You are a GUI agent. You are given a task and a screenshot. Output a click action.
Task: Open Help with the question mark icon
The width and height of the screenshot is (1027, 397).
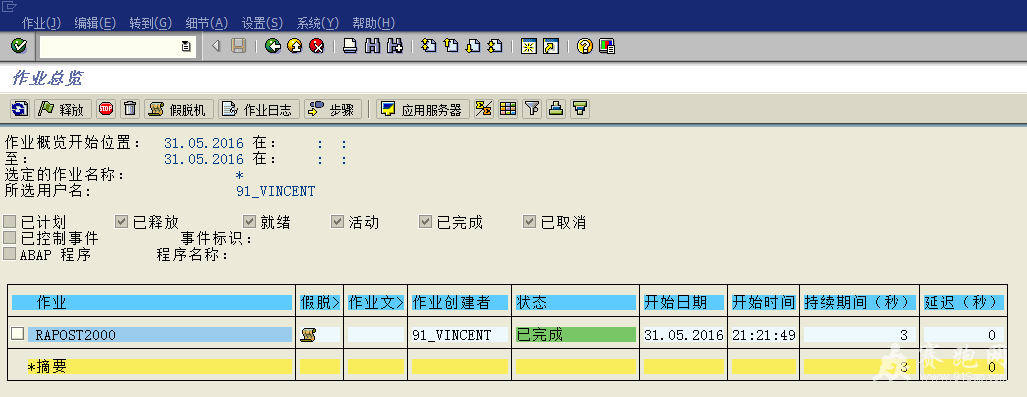[x=584, y=47]
